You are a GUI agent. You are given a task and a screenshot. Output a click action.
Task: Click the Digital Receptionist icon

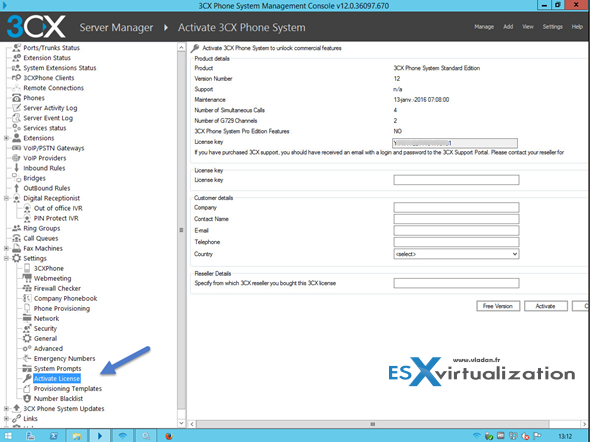click(x=16, y=198)
